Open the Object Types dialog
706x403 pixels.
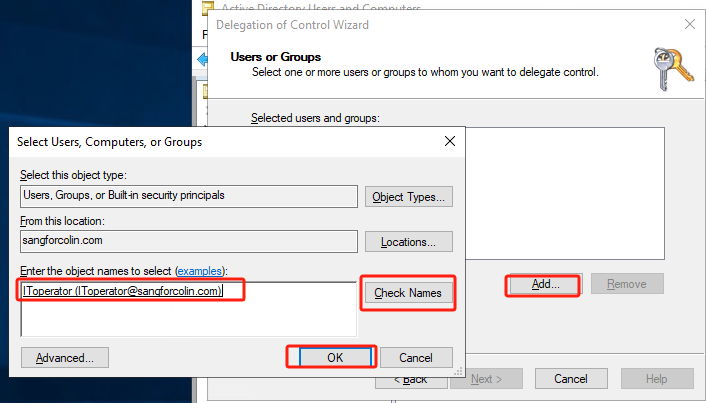pos(408,197)
